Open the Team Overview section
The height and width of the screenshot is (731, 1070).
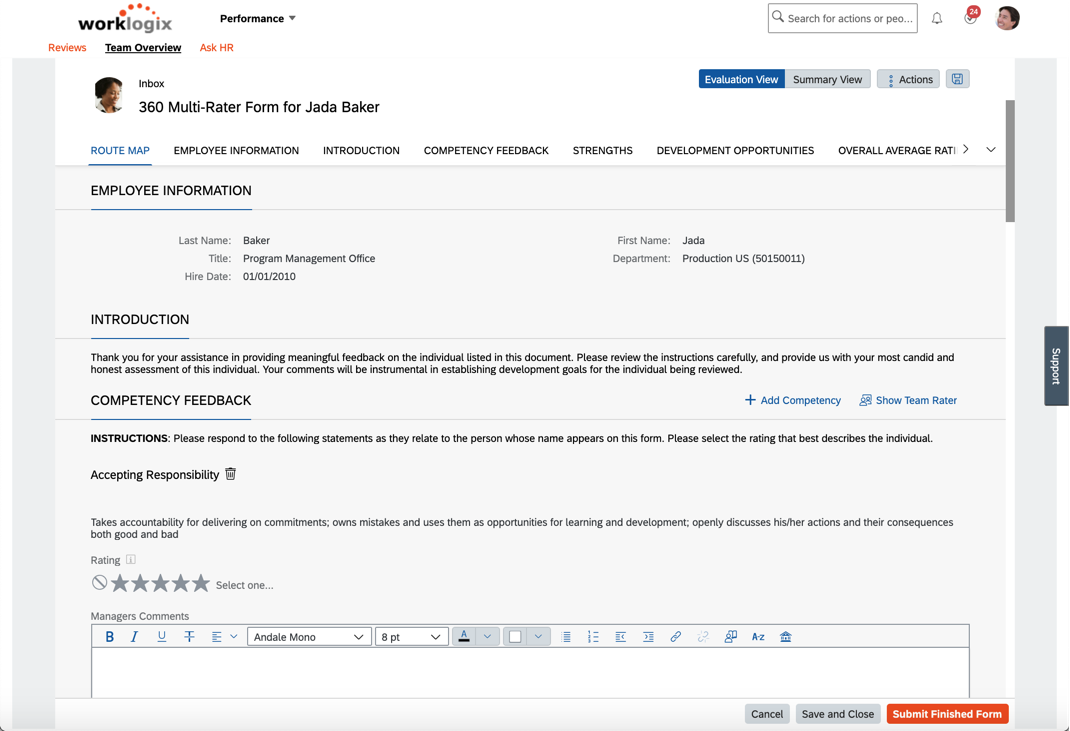[x=142, y=47]
